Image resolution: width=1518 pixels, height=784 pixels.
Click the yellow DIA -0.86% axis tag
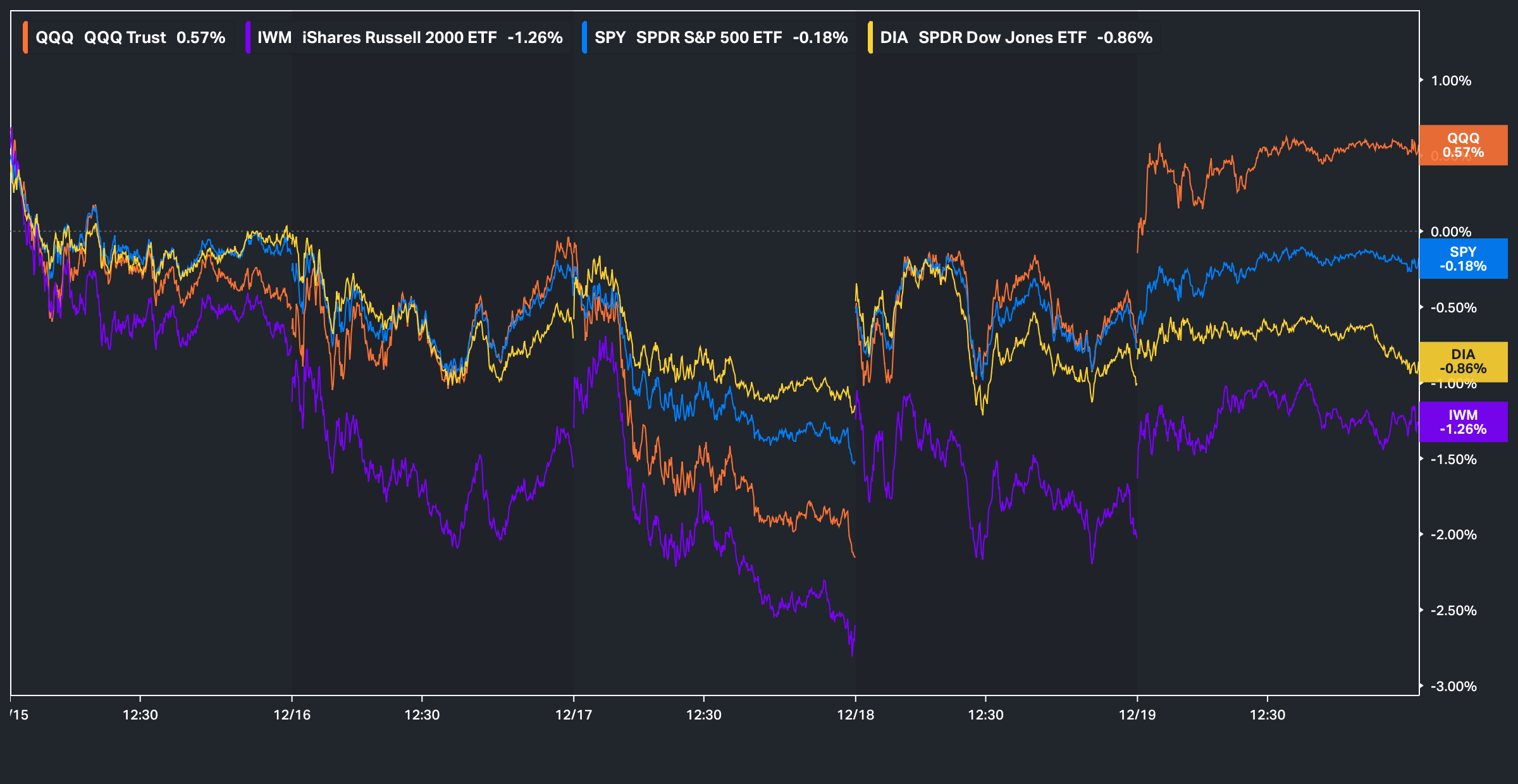1463,362
